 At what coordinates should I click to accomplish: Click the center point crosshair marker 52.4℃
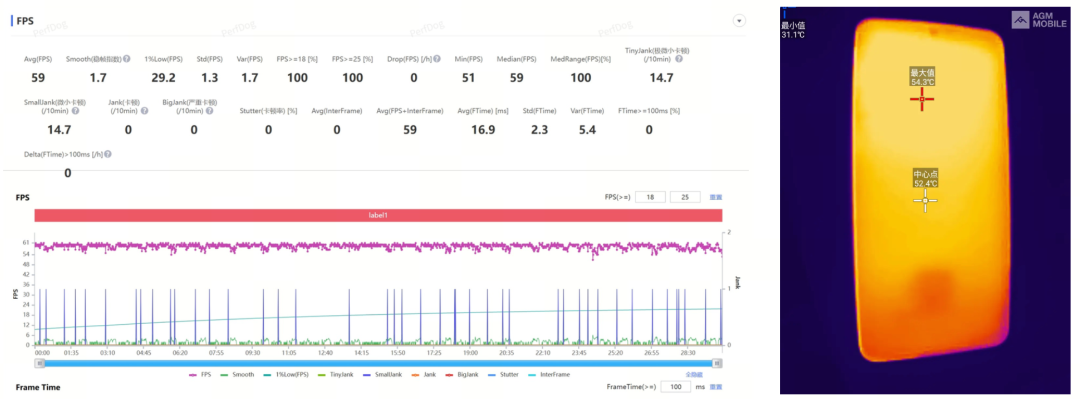pyautogui.click(x=925, y=201)
